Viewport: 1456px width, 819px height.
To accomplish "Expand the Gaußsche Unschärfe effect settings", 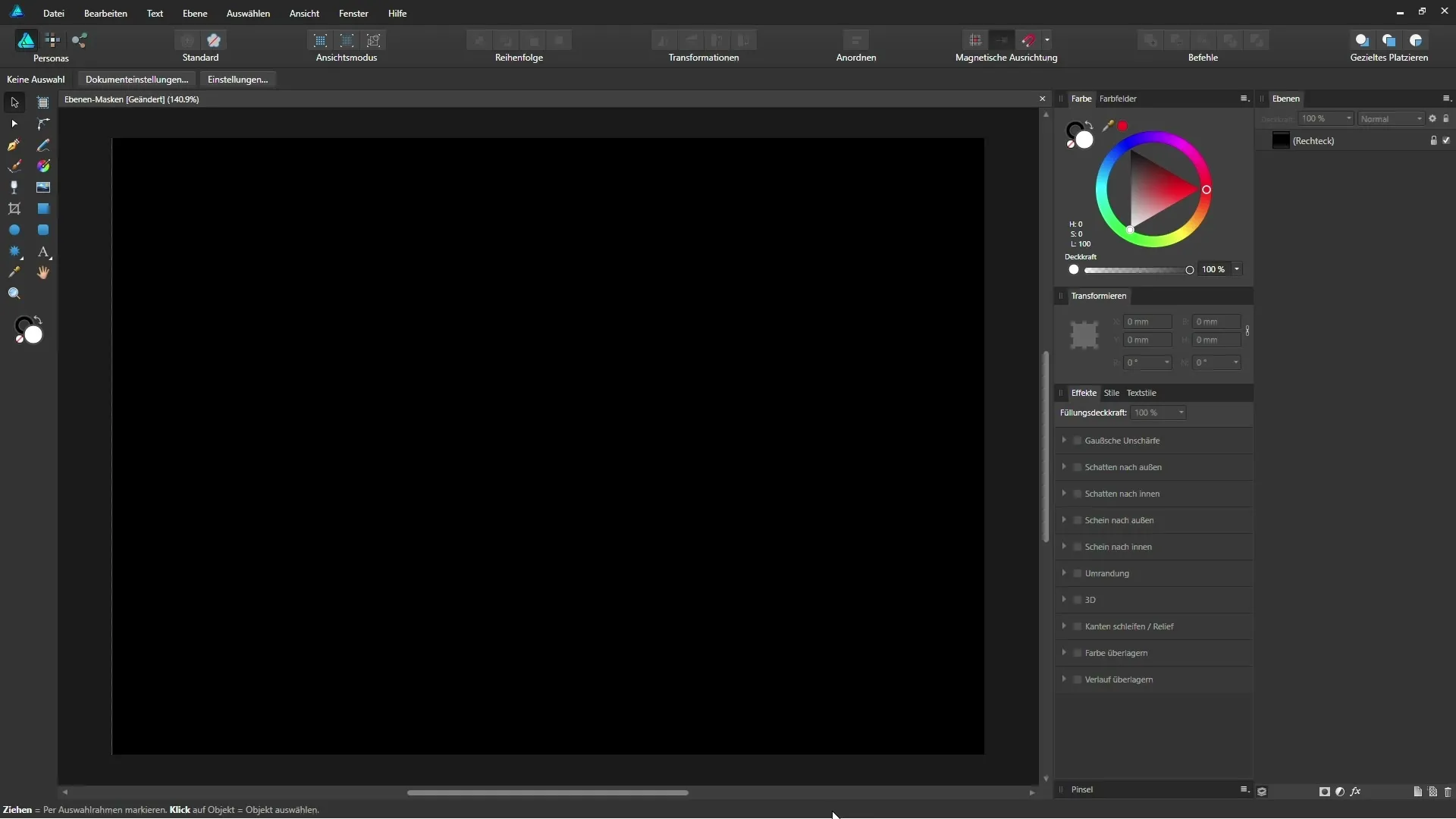I will coord(1064,440).
